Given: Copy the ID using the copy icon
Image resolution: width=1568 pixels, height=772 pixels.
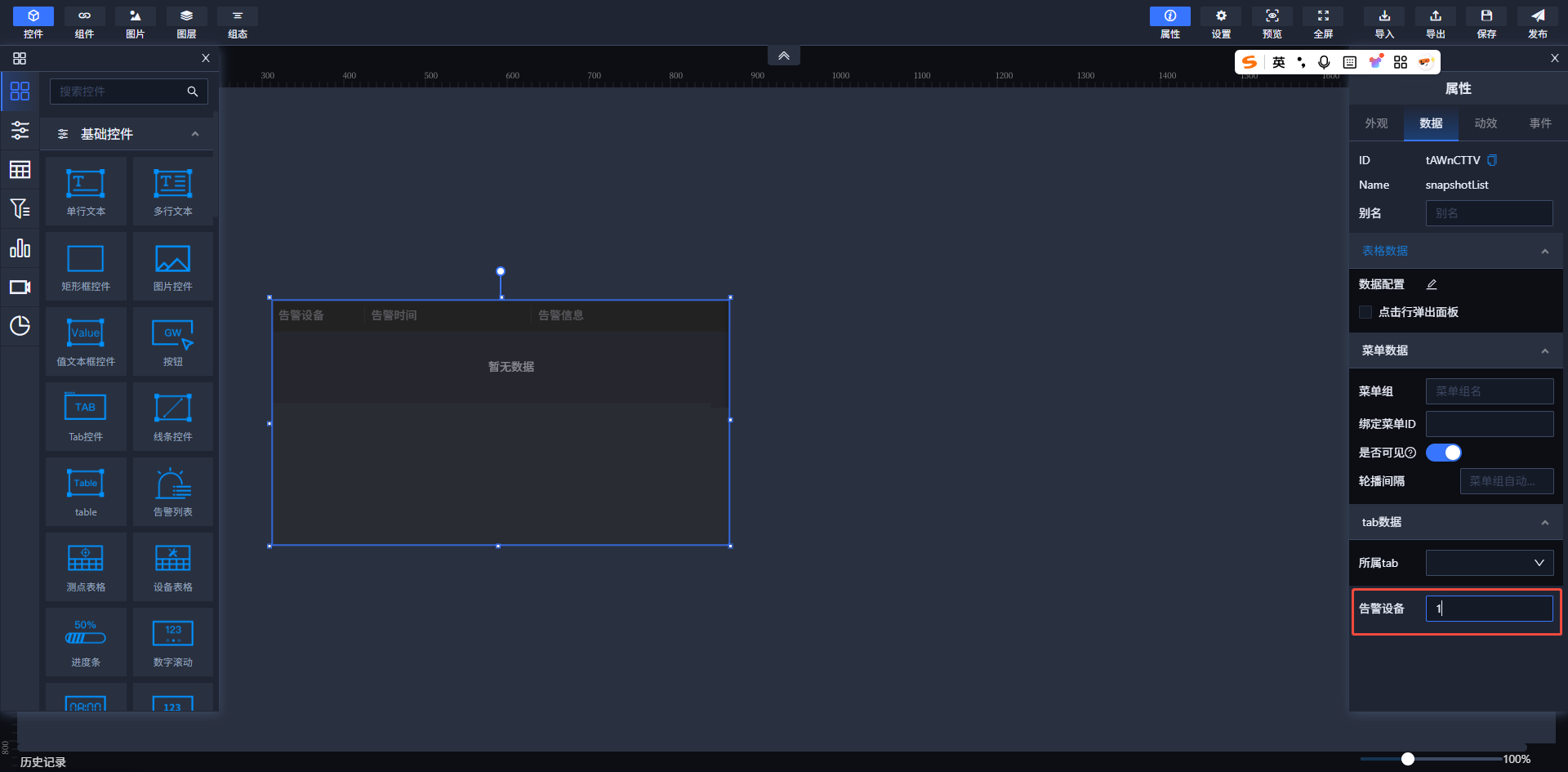Looking at the screenshot, I should (x=1492, y=160).
